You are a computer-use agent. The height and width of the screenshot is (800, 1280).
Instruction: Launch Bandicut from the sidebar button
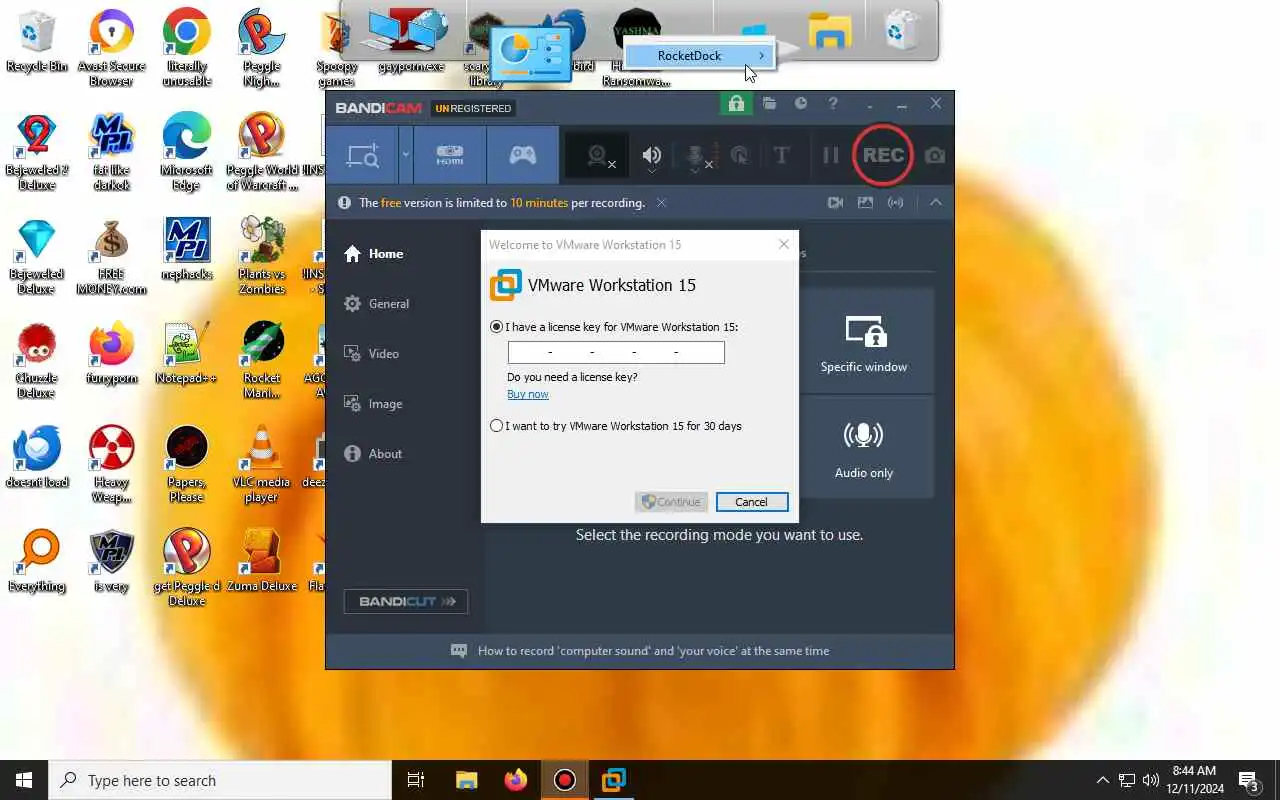406,601
